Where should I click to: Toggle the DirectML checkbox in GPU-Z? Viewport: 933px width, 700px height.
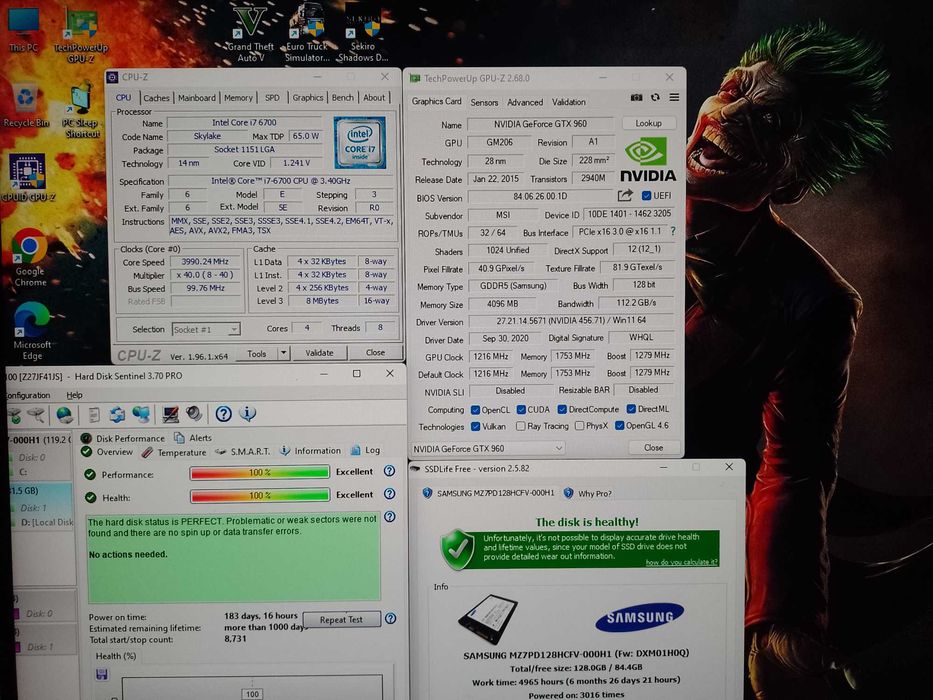coord(631,409)
